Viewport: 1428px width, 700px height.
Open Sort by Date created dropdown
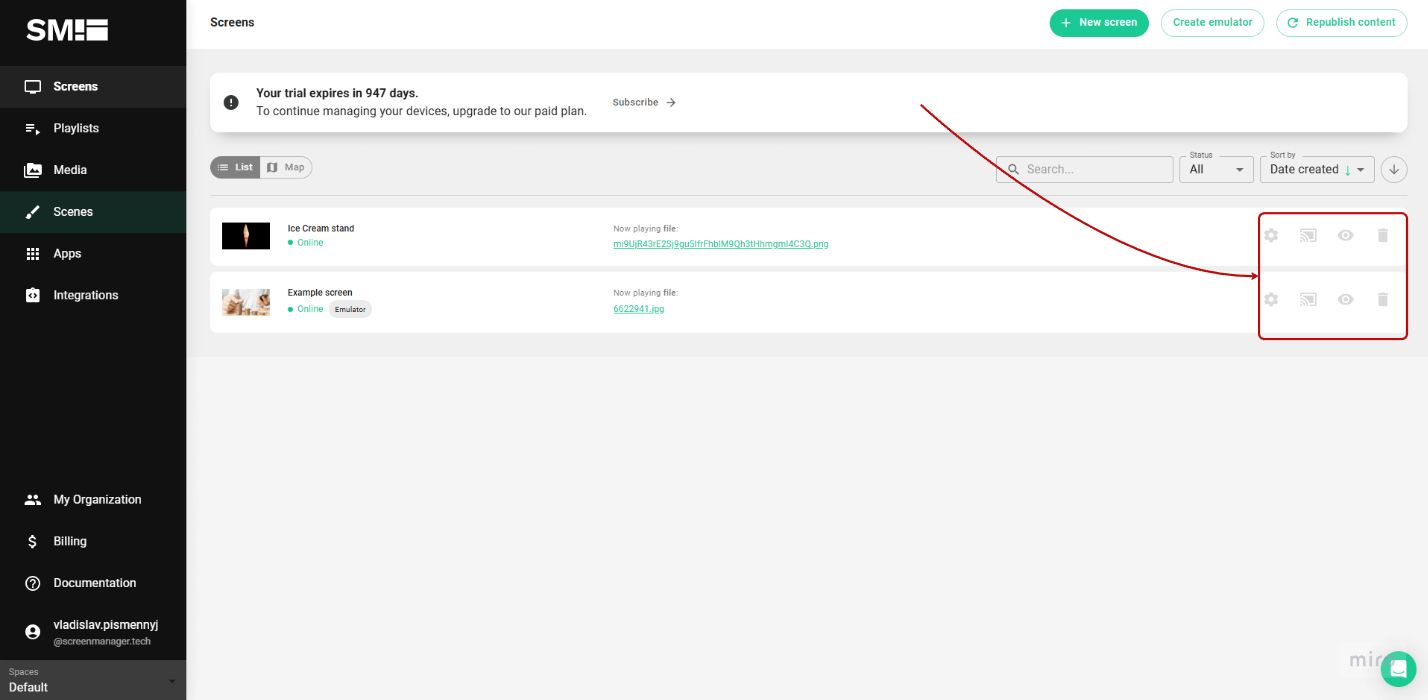click(1317, 170)
